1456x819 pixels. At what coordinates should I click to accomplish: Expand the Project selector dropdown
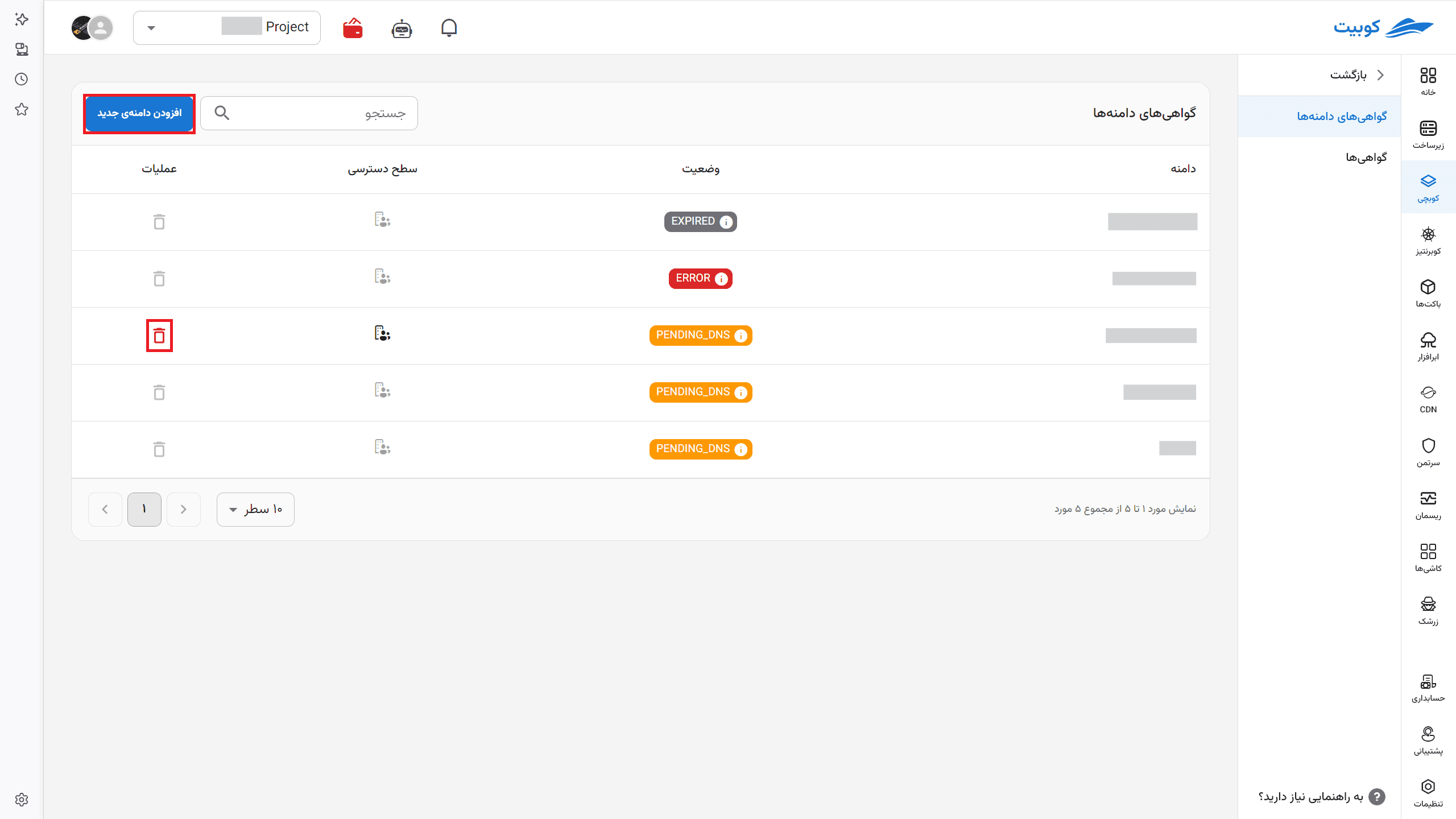pos(227,27)
